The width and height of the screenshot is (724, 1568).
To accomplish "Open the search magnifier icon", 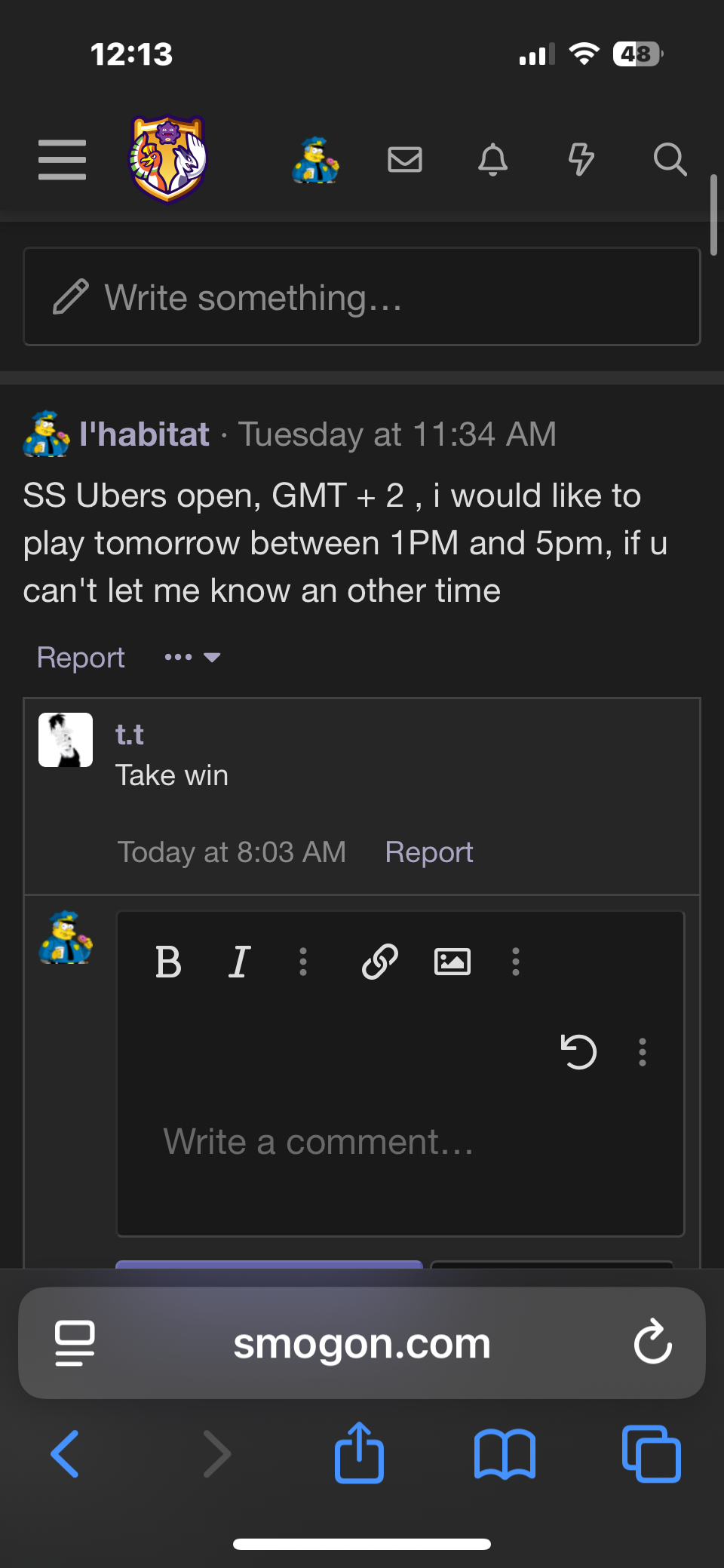I will click(670, 160).
